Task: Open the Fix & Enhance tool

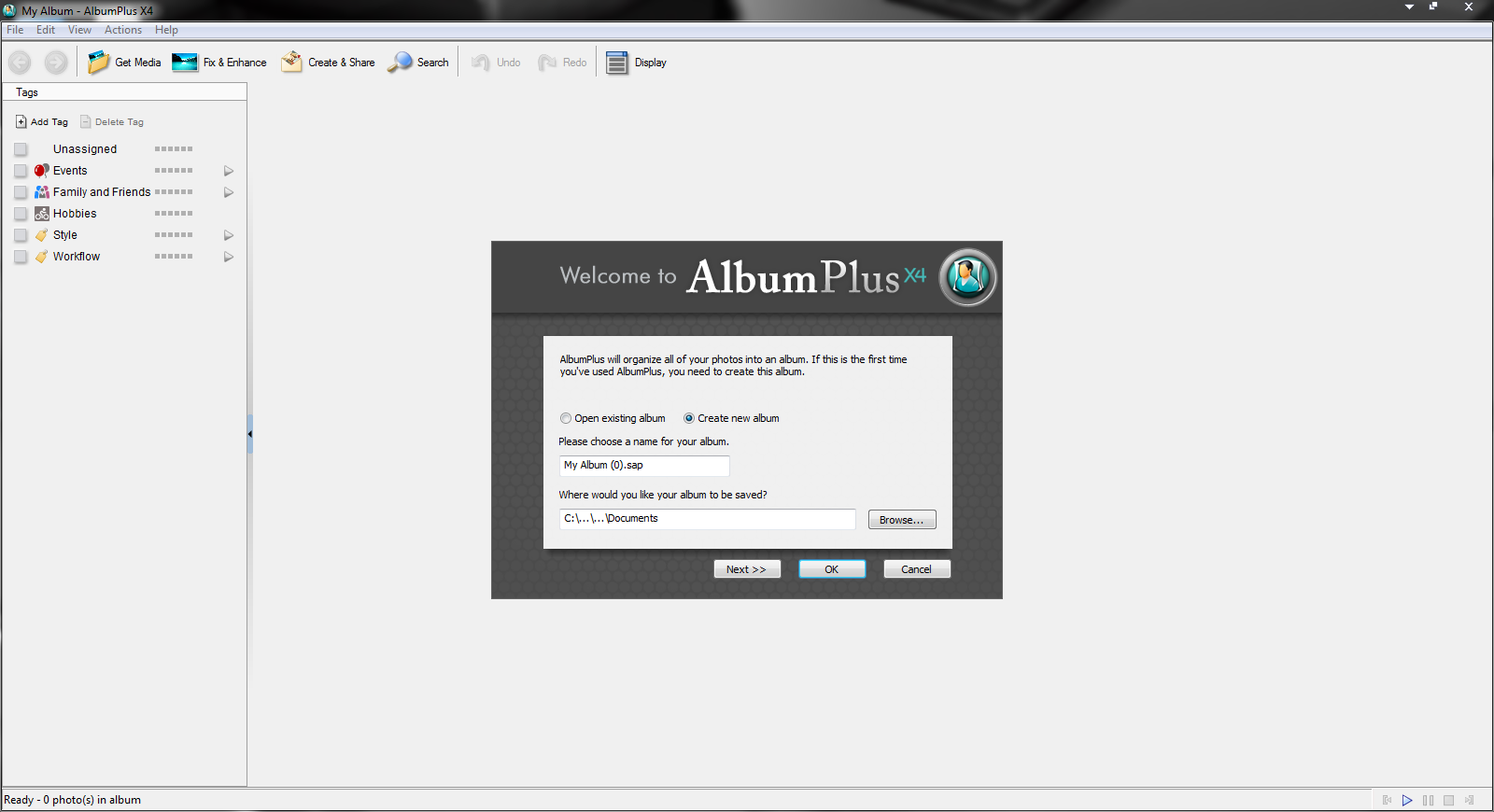Action: [x=219, y=63]
